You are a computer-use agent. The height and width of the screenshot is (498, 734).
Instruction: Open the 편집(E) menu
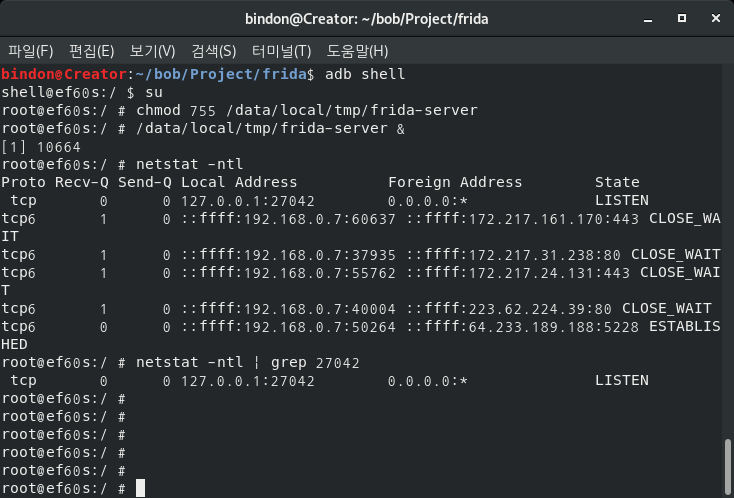click(92, 51)
